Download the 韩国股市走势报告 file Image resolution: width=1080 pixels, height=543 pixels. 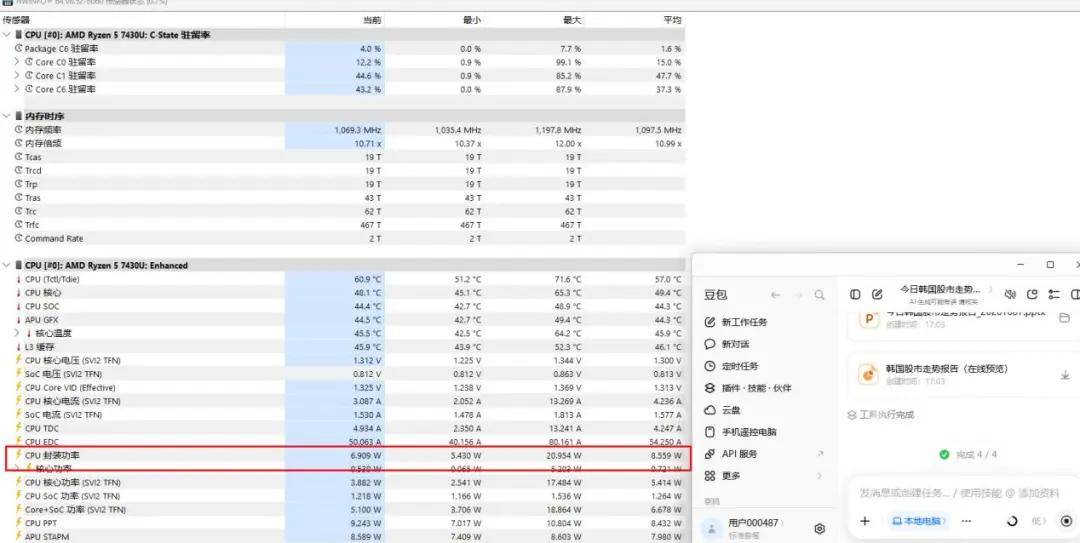[1065, 375]
